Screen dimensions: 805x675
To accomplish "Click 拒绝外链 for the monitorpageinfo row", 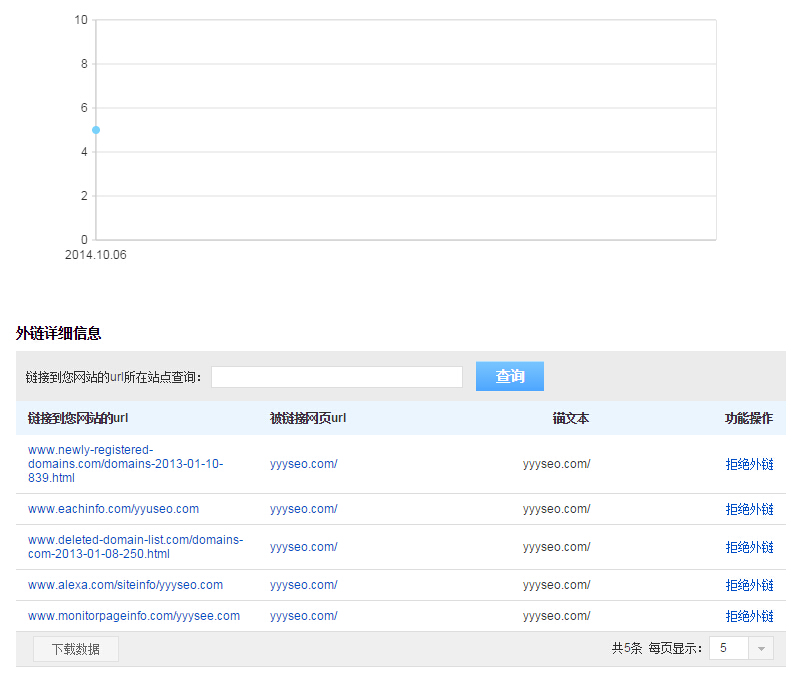I will point(749,616).
